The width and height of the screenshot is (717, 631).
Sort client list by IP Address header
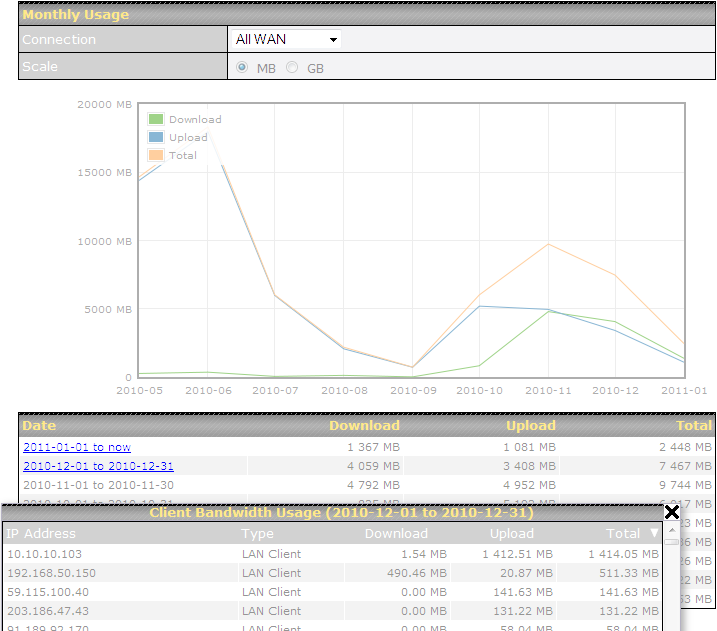pos(41,534)
